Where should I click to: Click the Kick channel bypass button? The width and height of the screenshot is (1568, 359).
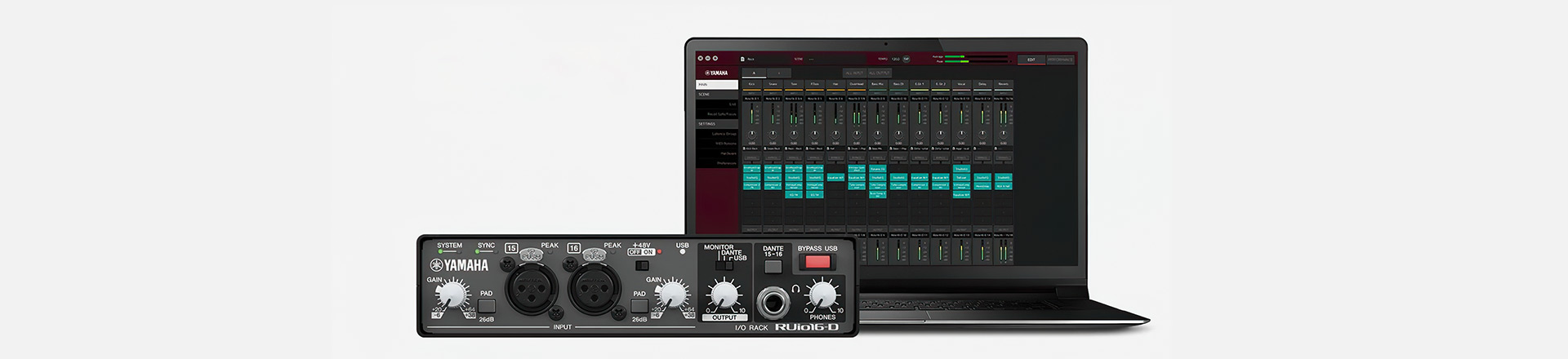point(751,157)
